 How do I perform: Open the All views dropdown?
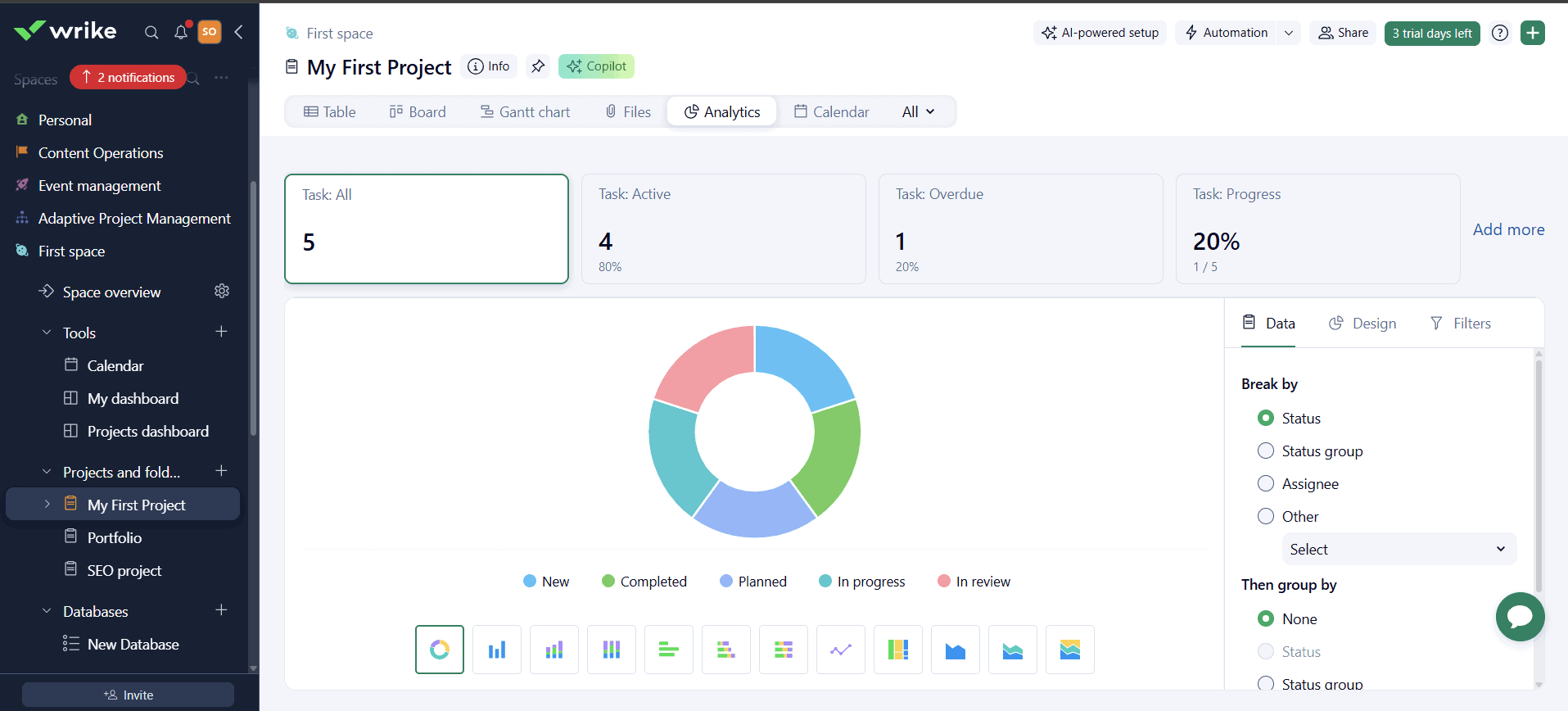(x=918, y=112)
